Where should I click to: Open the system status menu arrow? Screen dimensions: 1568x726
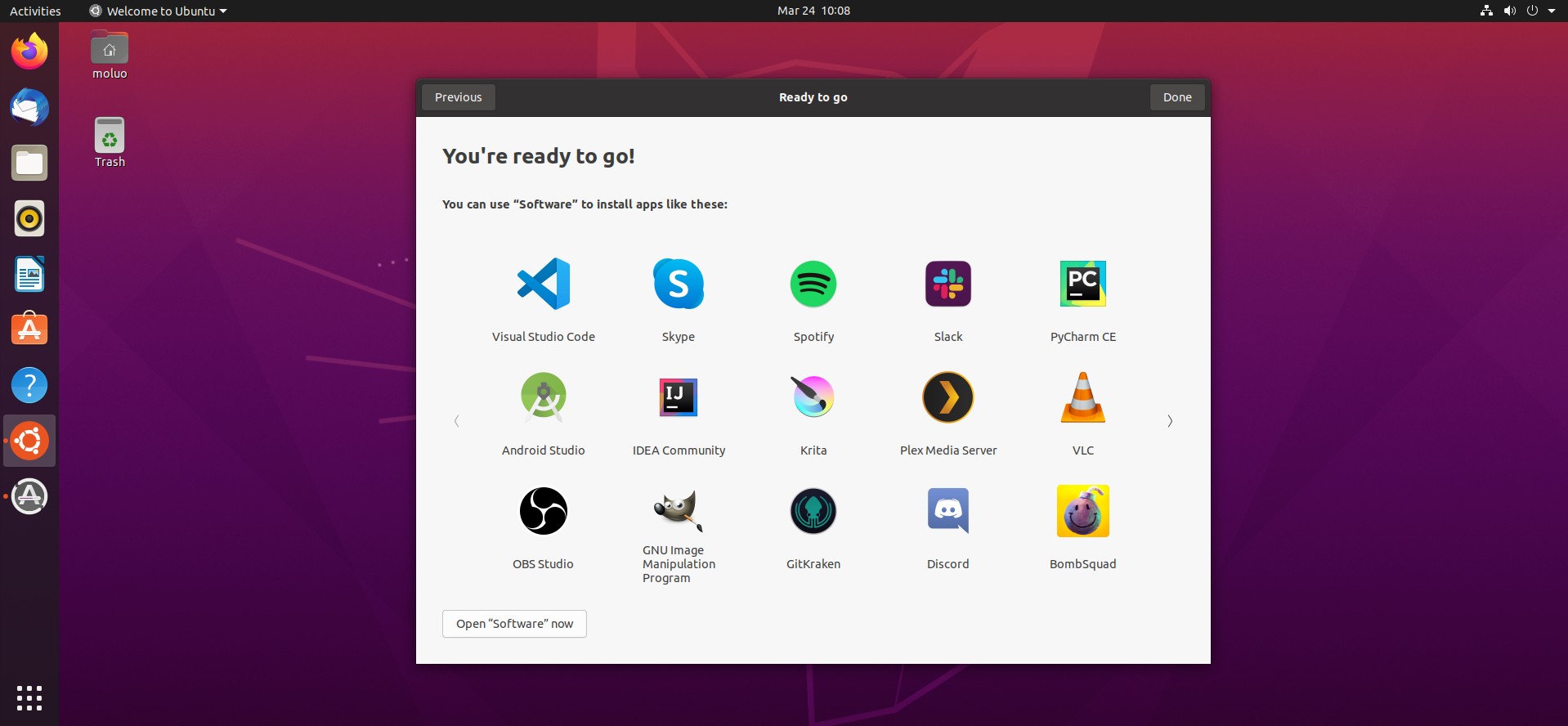1551,11
